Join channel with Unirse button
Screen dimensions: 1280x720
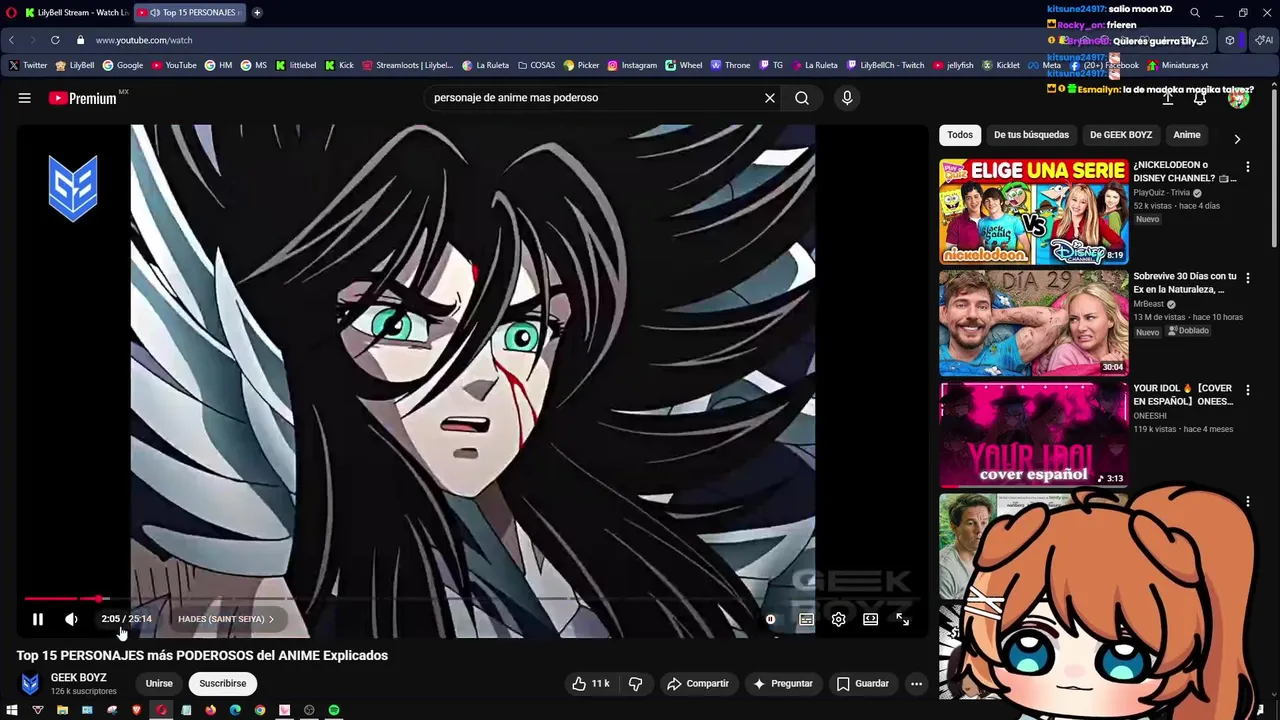(159, 683)
